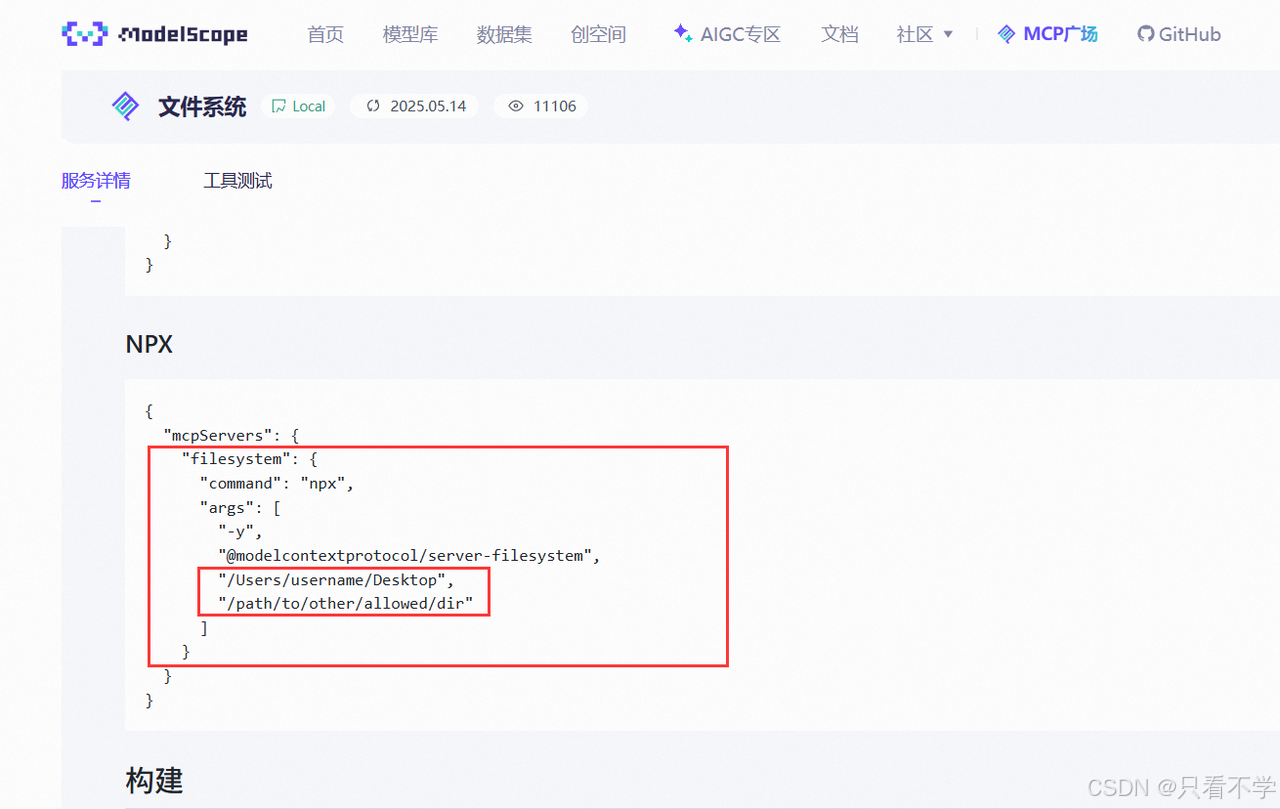1280x809 pixels.
Task: Click the "command": "npx" line
Action: click(277, 483)
